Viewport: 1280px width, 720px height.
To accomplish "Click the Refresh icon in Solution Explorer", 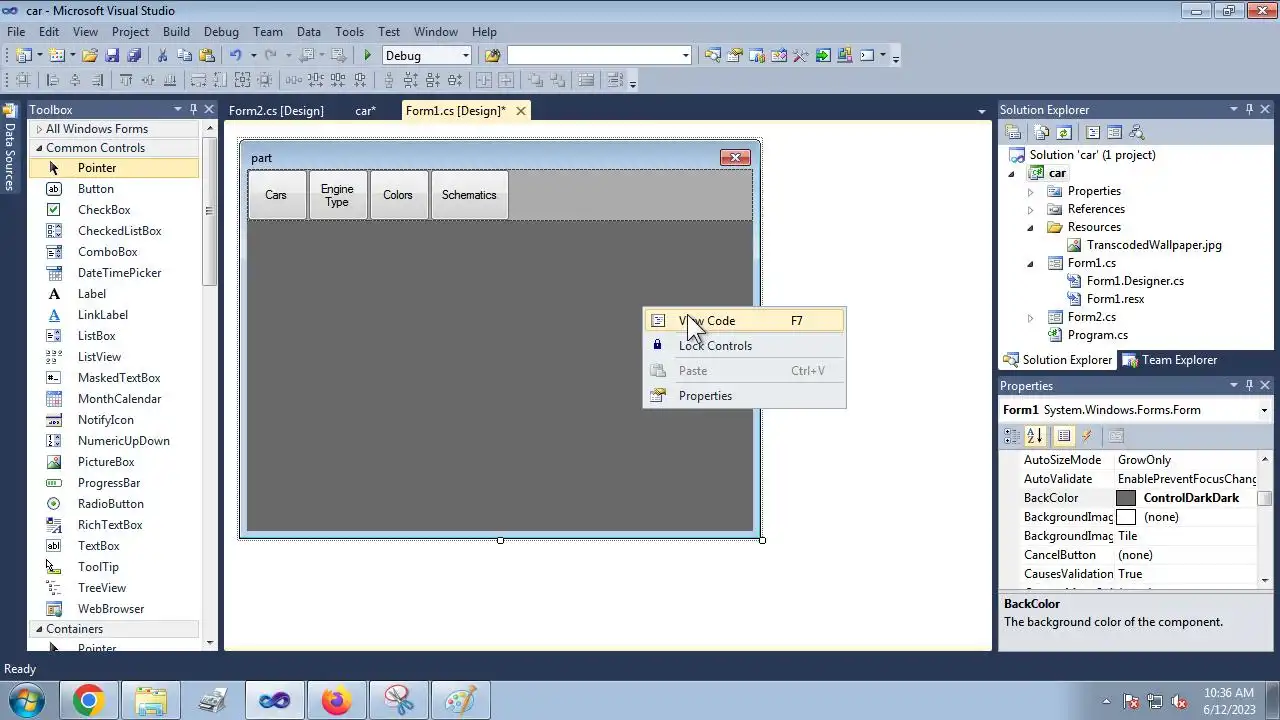I will point(1064,132).
